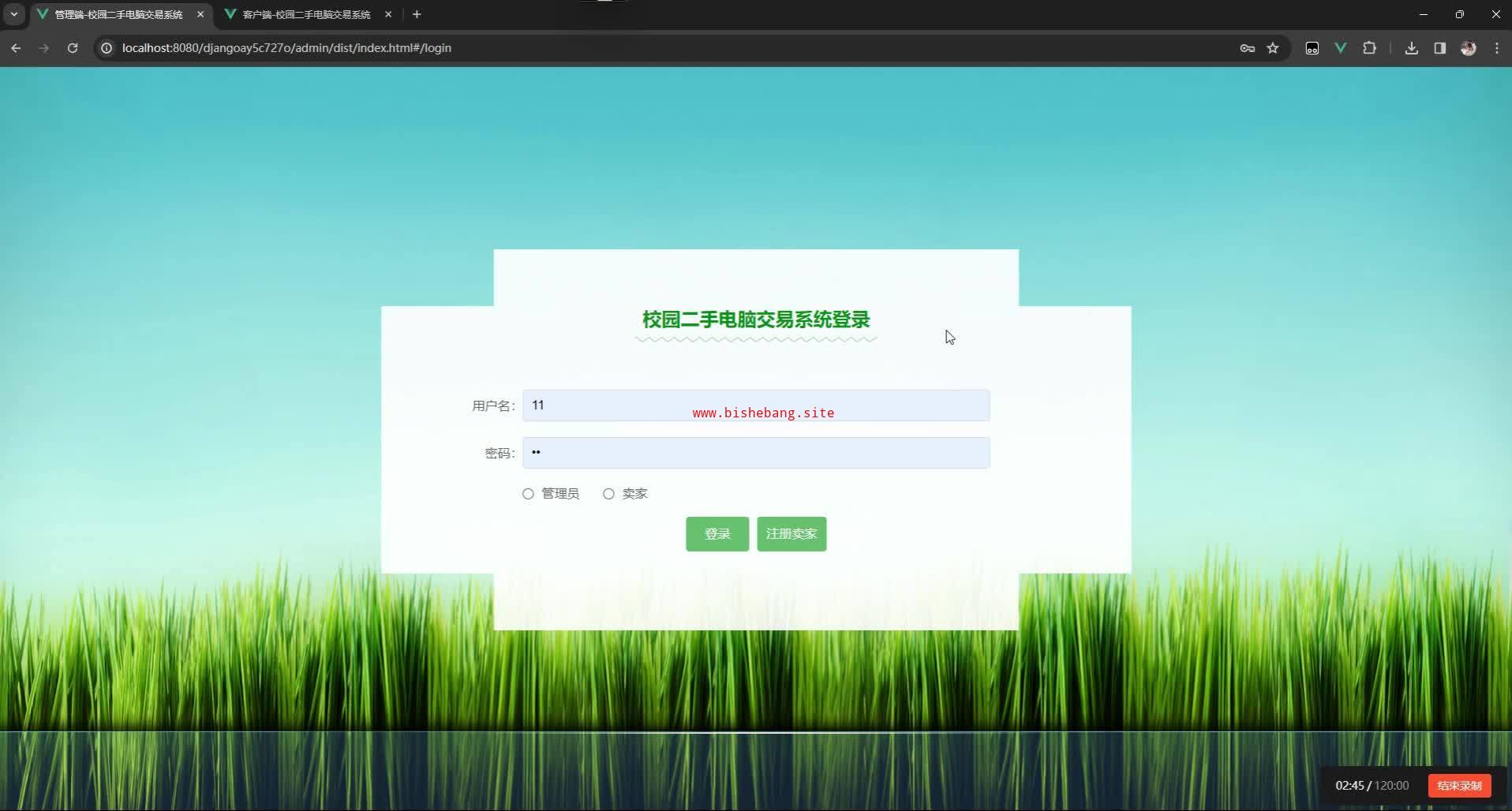Reload the current page

(x=73, y=48)
